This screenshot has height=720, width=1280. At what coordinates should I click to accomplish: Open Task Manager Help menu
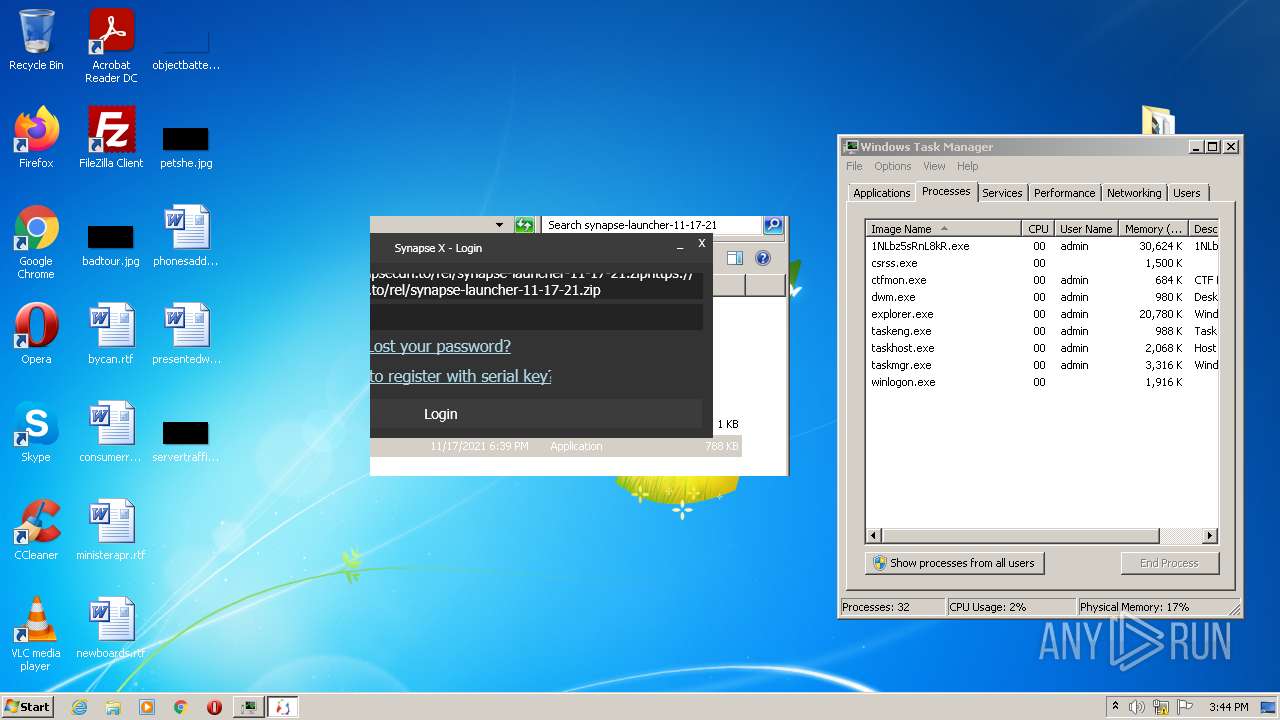[967, 166]
